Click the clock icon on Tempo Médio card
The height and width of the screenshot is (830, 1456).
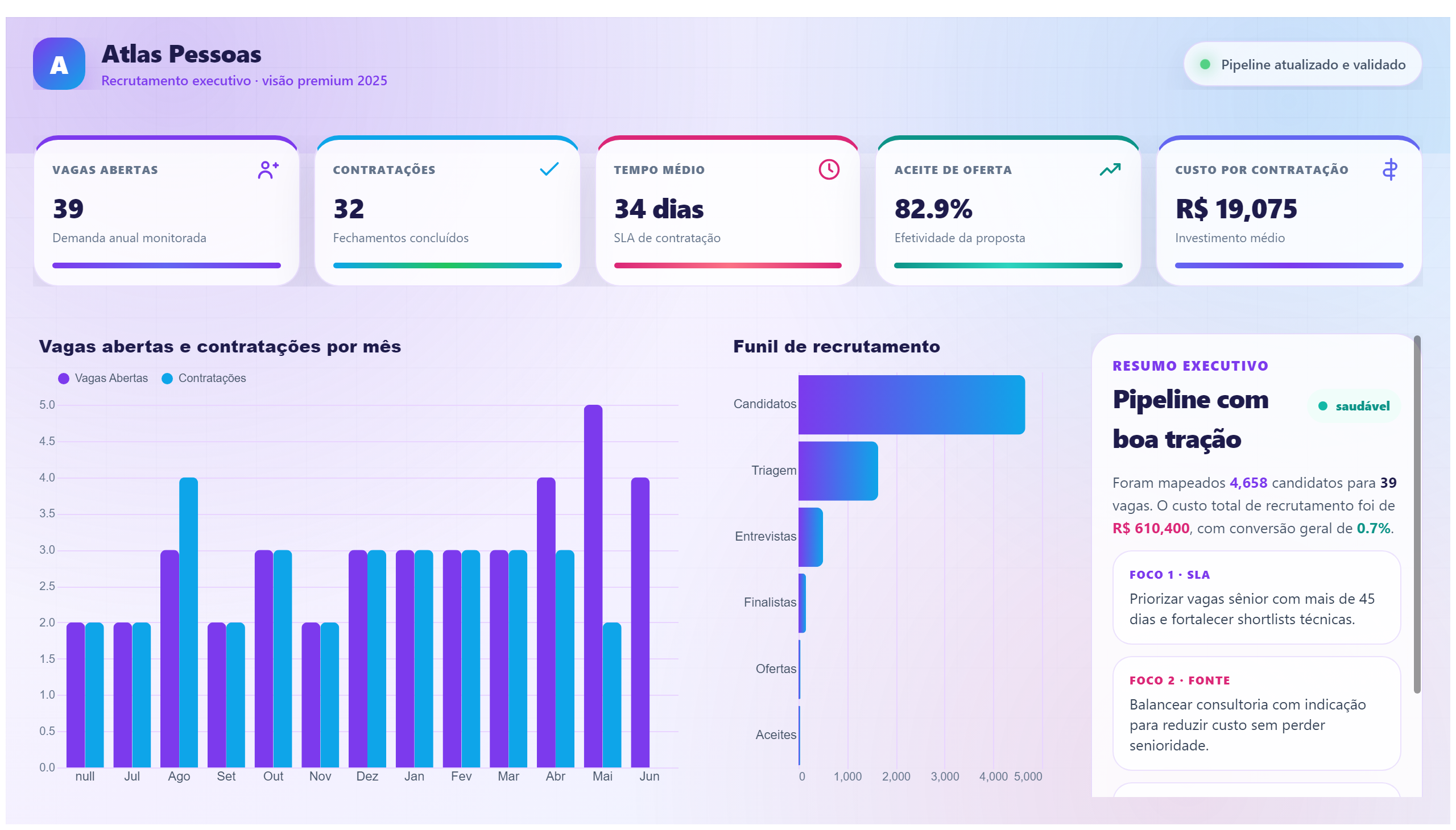click(x=829, y=169)
